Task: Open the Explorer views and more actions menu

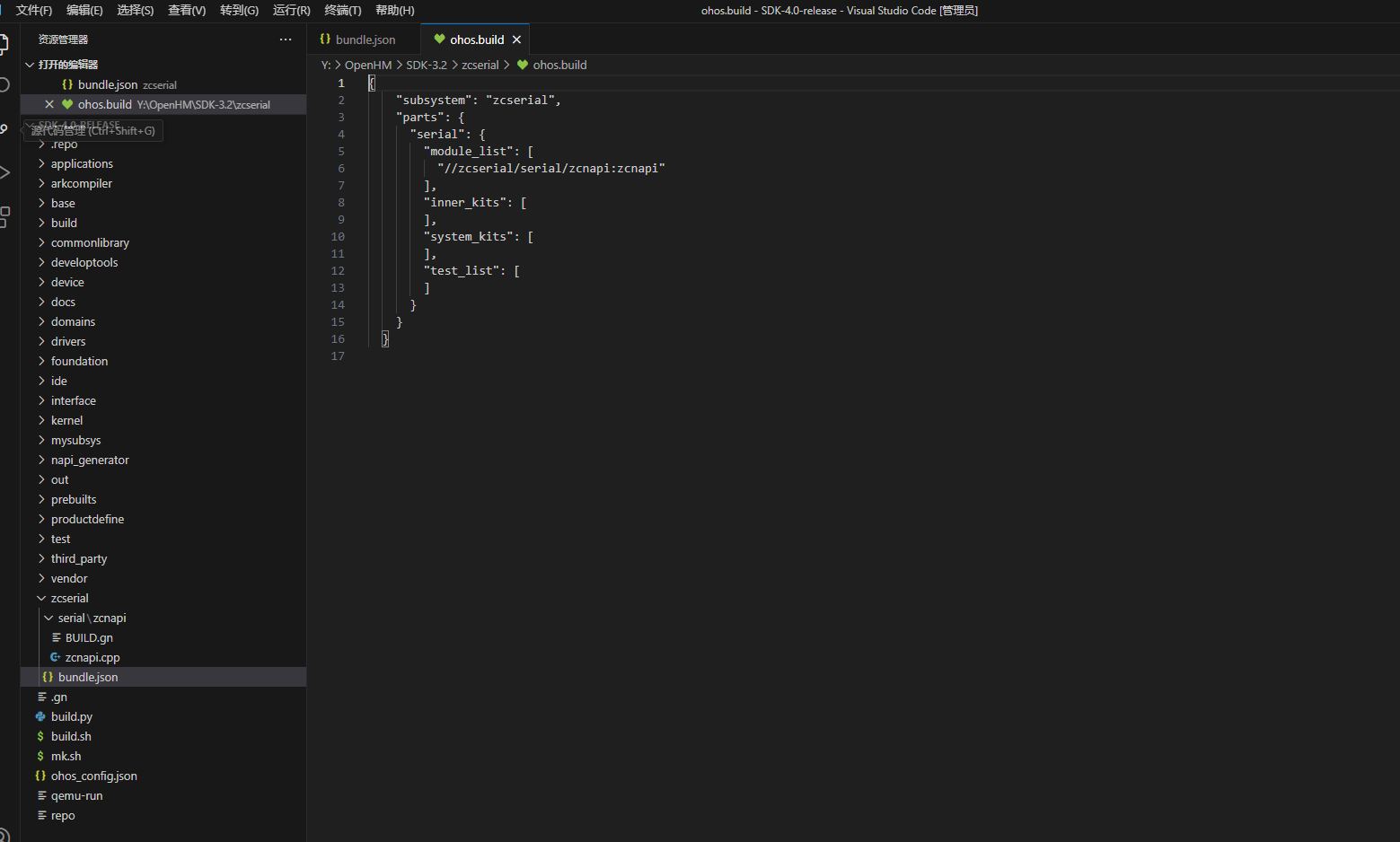Action: pos(286,39)
